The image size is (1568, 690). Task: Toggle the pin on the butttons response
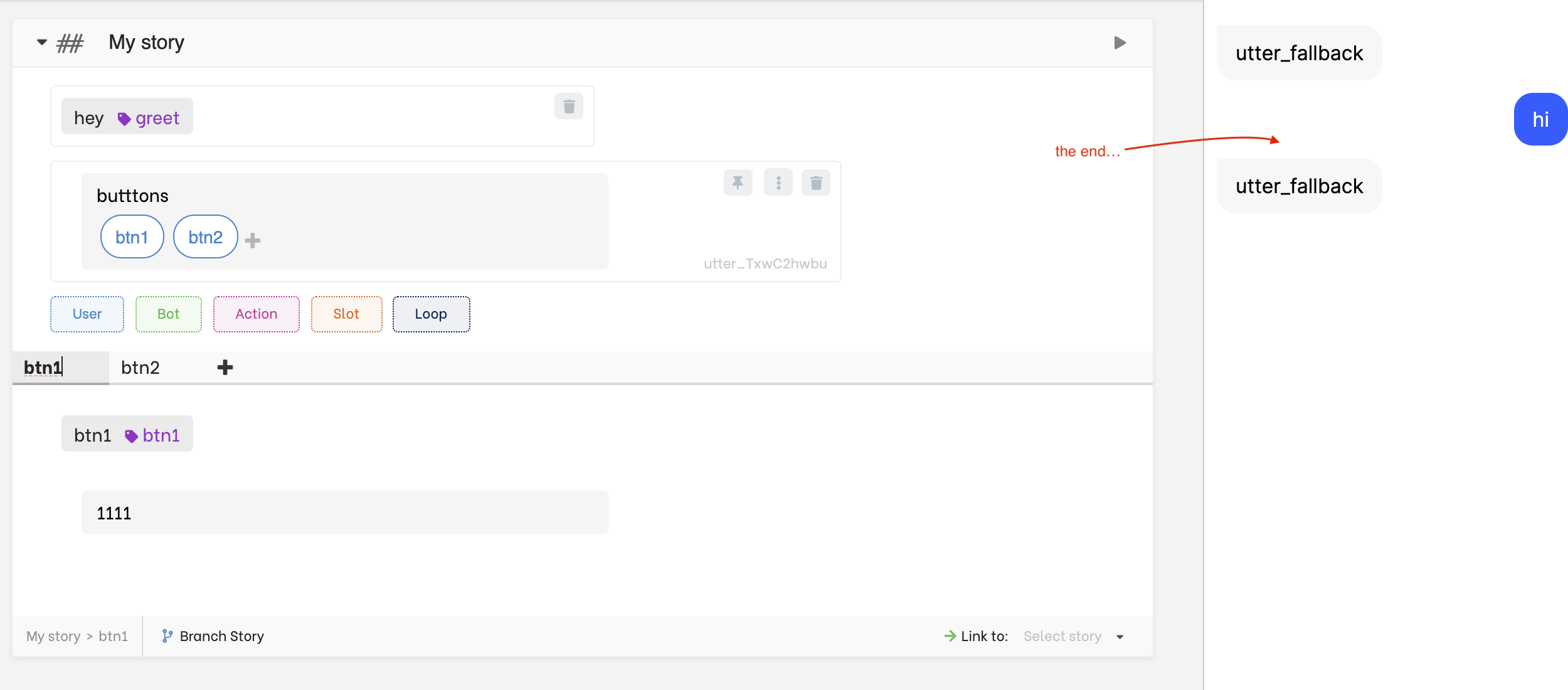[738, 182]
